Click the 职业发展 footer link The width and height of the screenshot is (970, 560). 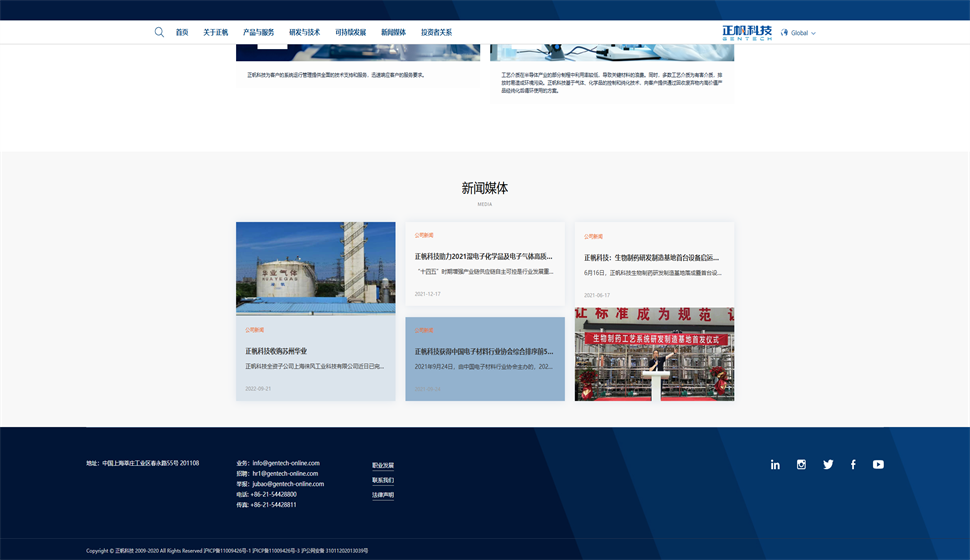click(383, 465)
